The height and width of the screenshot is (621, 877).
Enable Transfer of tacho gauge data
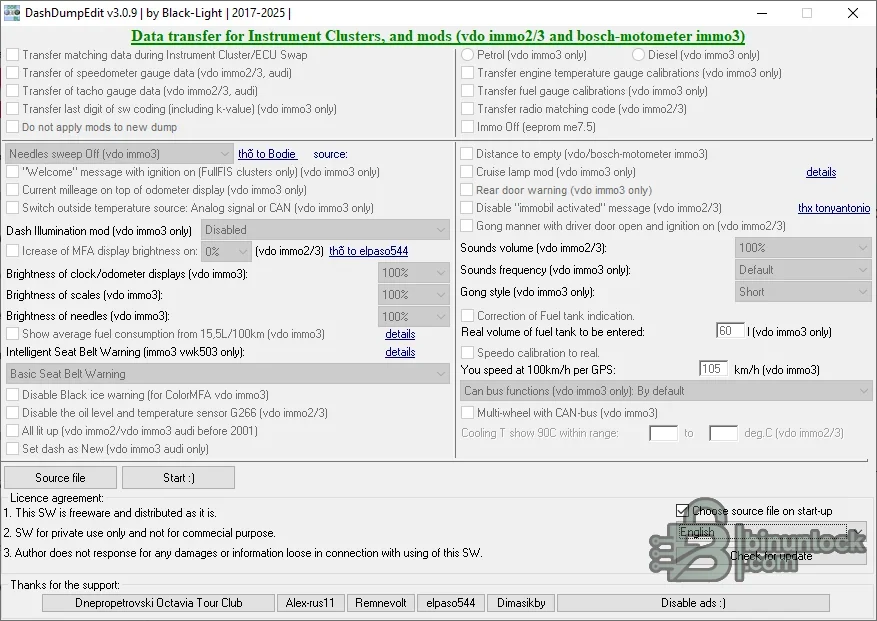pos(12,91)
